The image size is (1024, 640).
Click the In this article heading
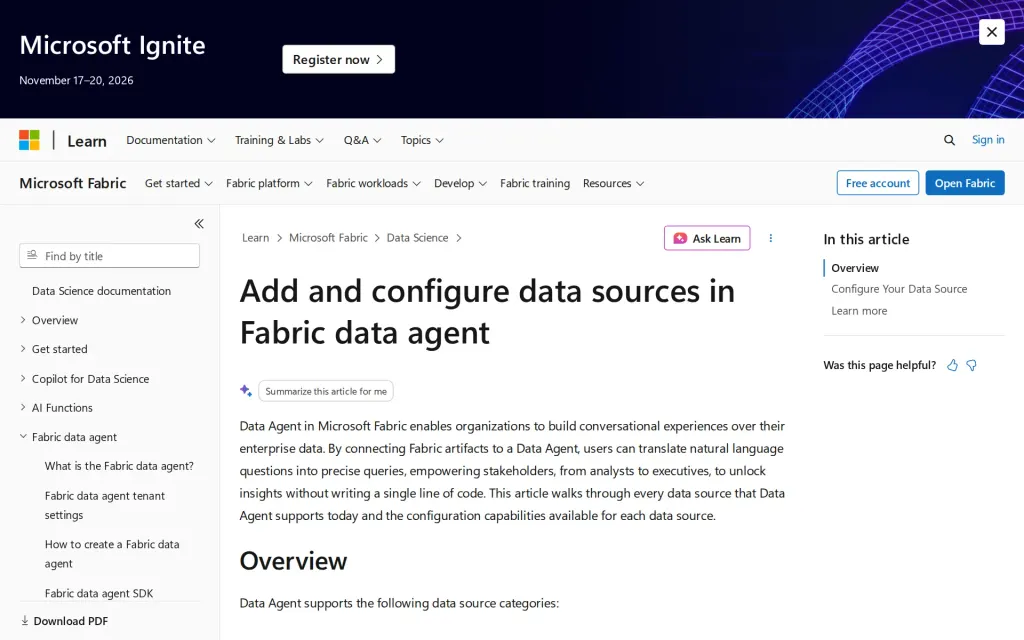tap(866, 239)
